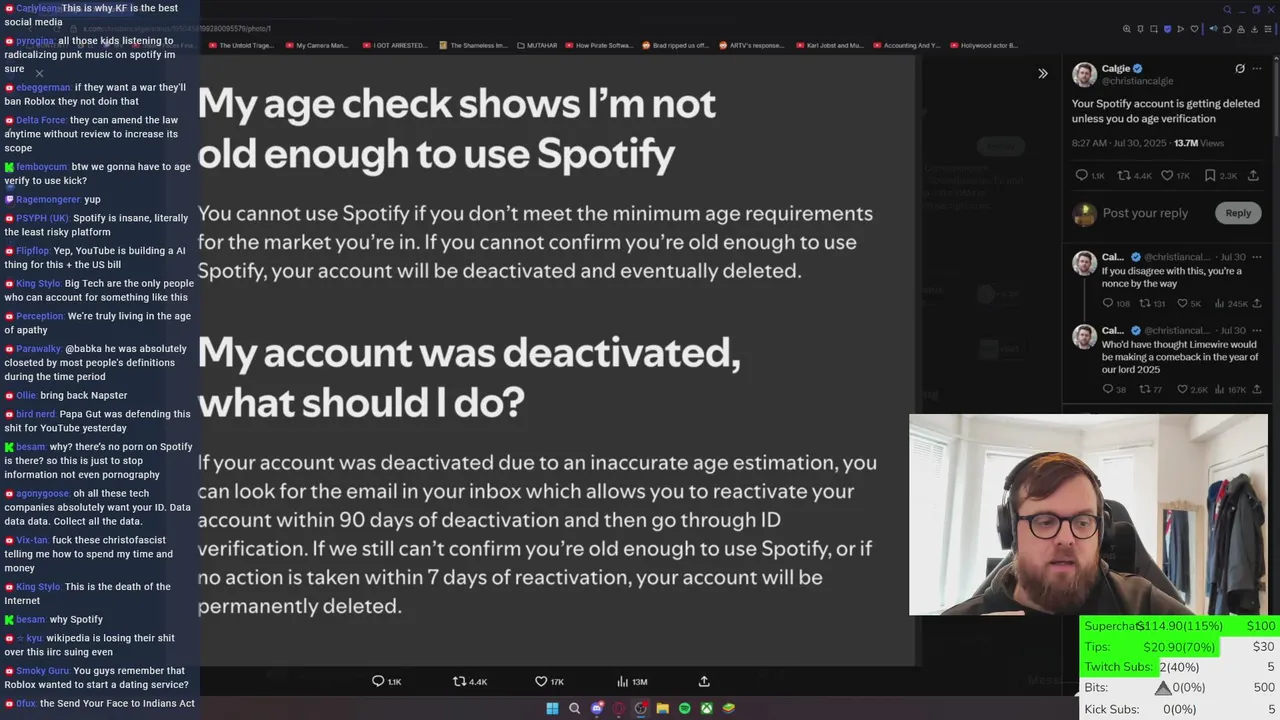Bookmark the main tweet with 2.3K saves
Image resolution: width=1280 pixels, height=720 pixels.
1210,175
